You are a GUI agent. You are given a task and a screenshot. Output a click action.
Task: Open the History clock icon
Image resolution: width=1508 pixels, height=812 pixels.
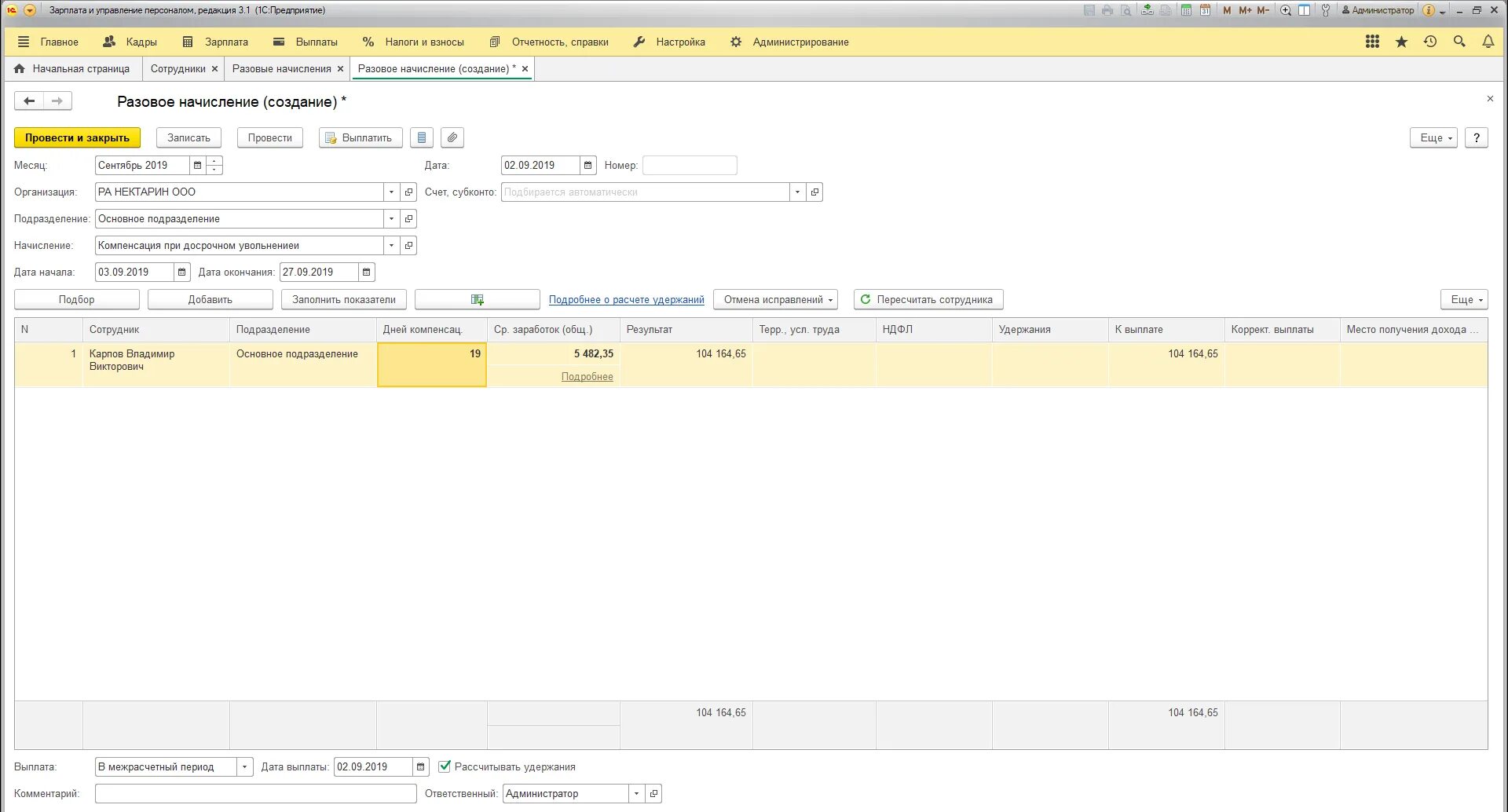click(x=1430, y=42)
